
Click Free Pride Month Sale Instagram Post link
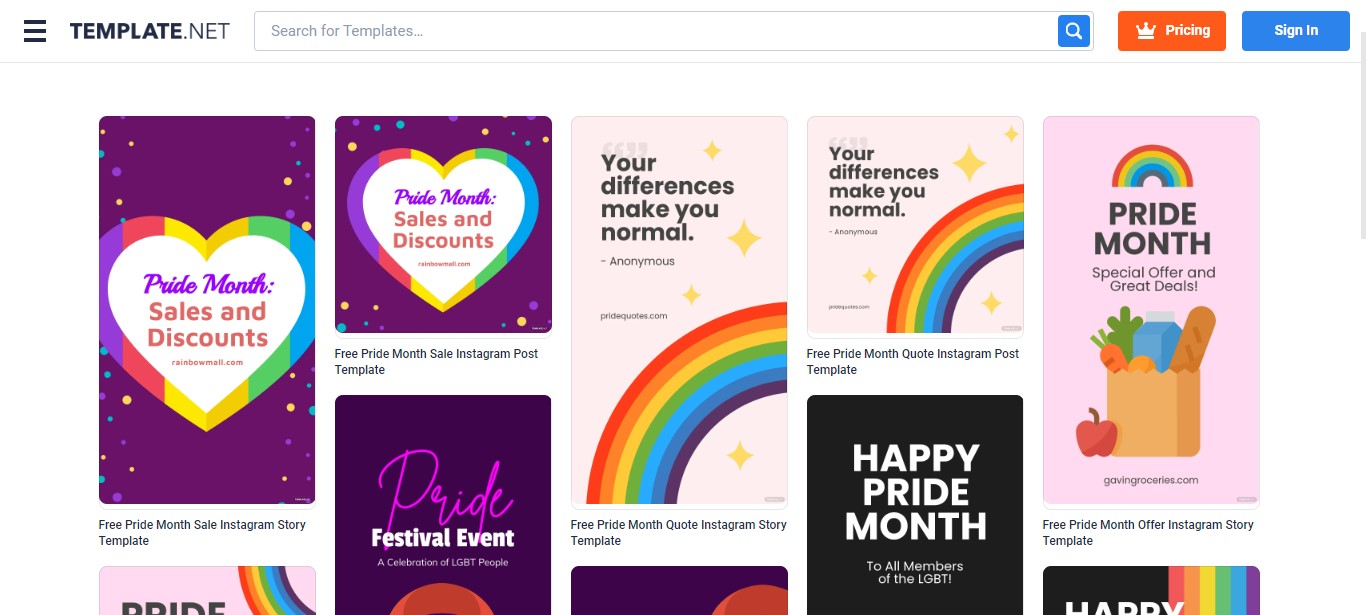click(x=436, y=362)
